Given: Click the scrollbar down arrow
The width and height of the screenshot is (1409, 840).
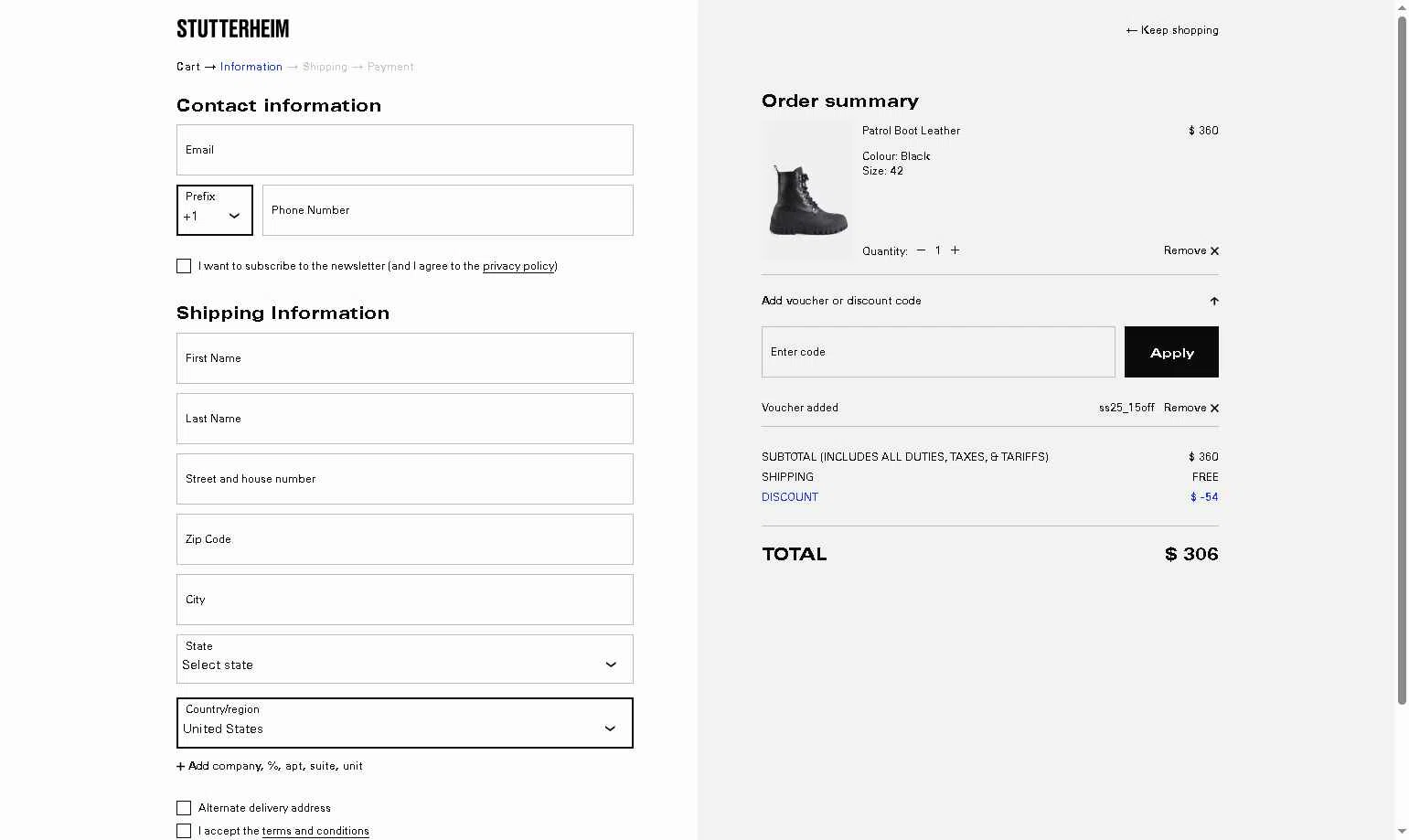Looking at the screenshot, I should [1402, 832].
